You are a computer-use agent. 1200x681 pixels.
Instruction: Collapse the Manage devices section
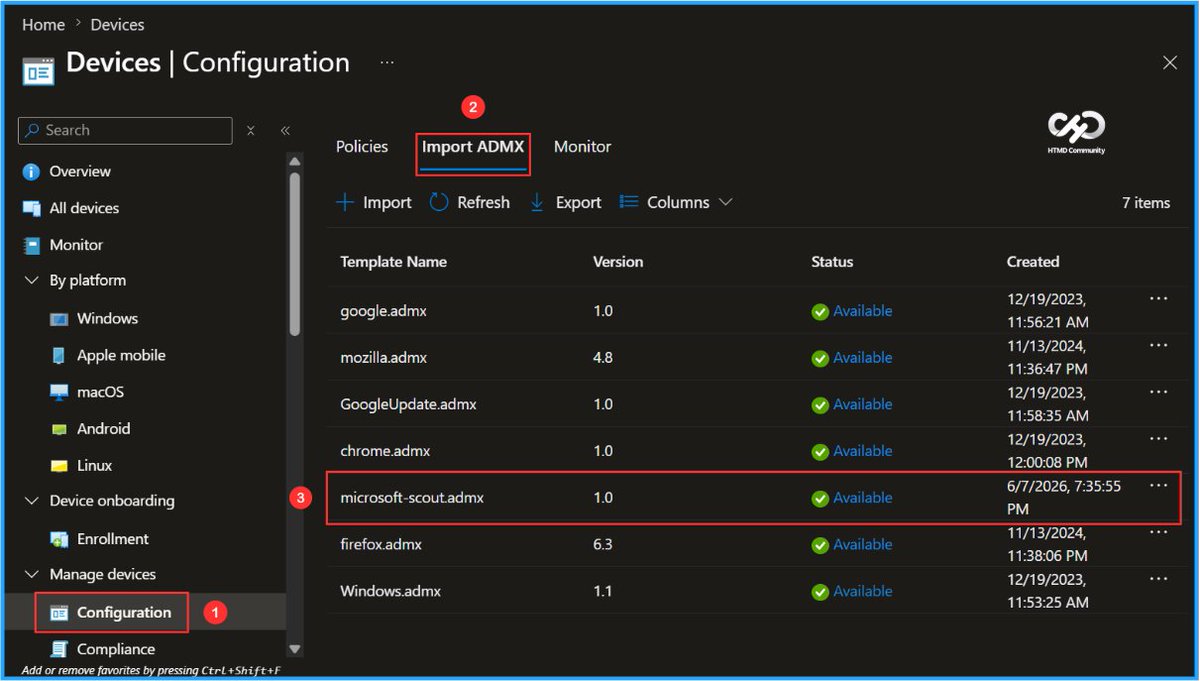[31, 575]
